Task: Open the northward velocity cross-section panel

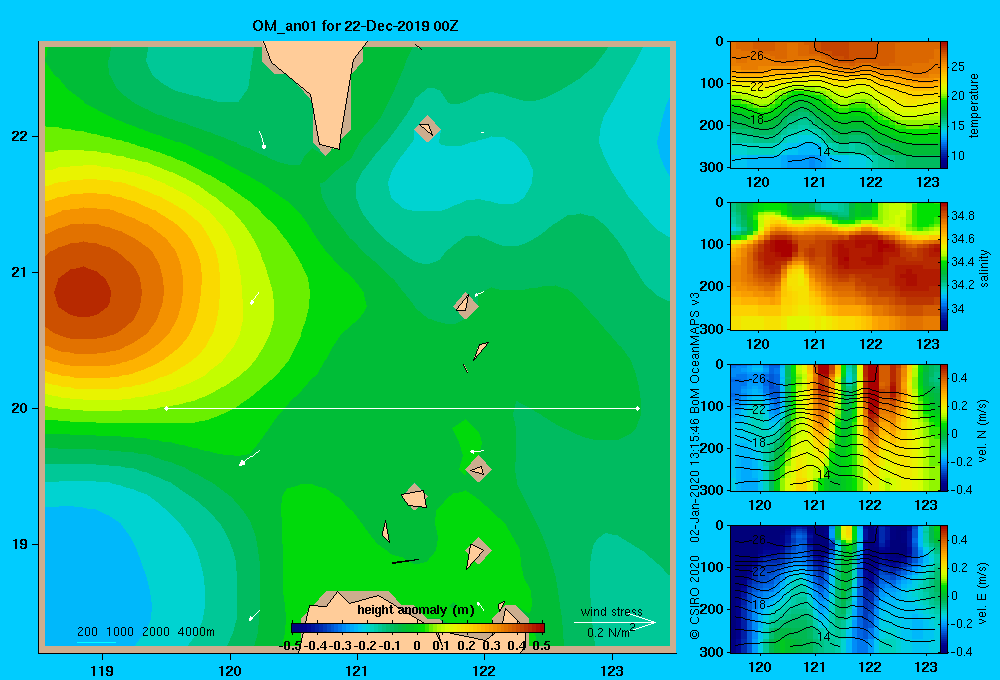Action: coord(835,428)
